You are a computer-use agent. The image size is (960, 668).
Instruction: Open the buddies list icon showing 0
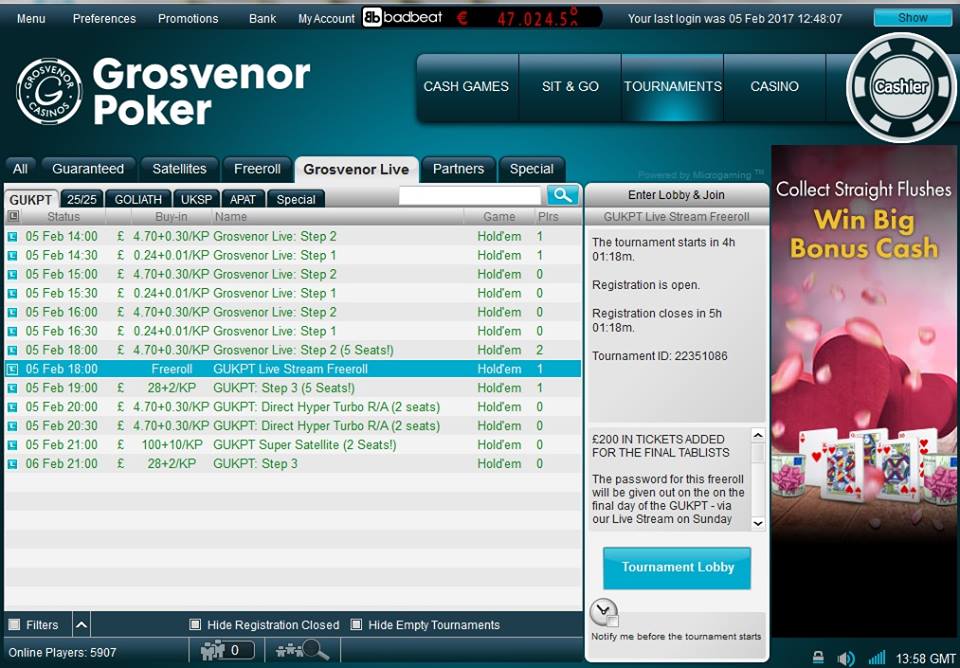point(227,650)
